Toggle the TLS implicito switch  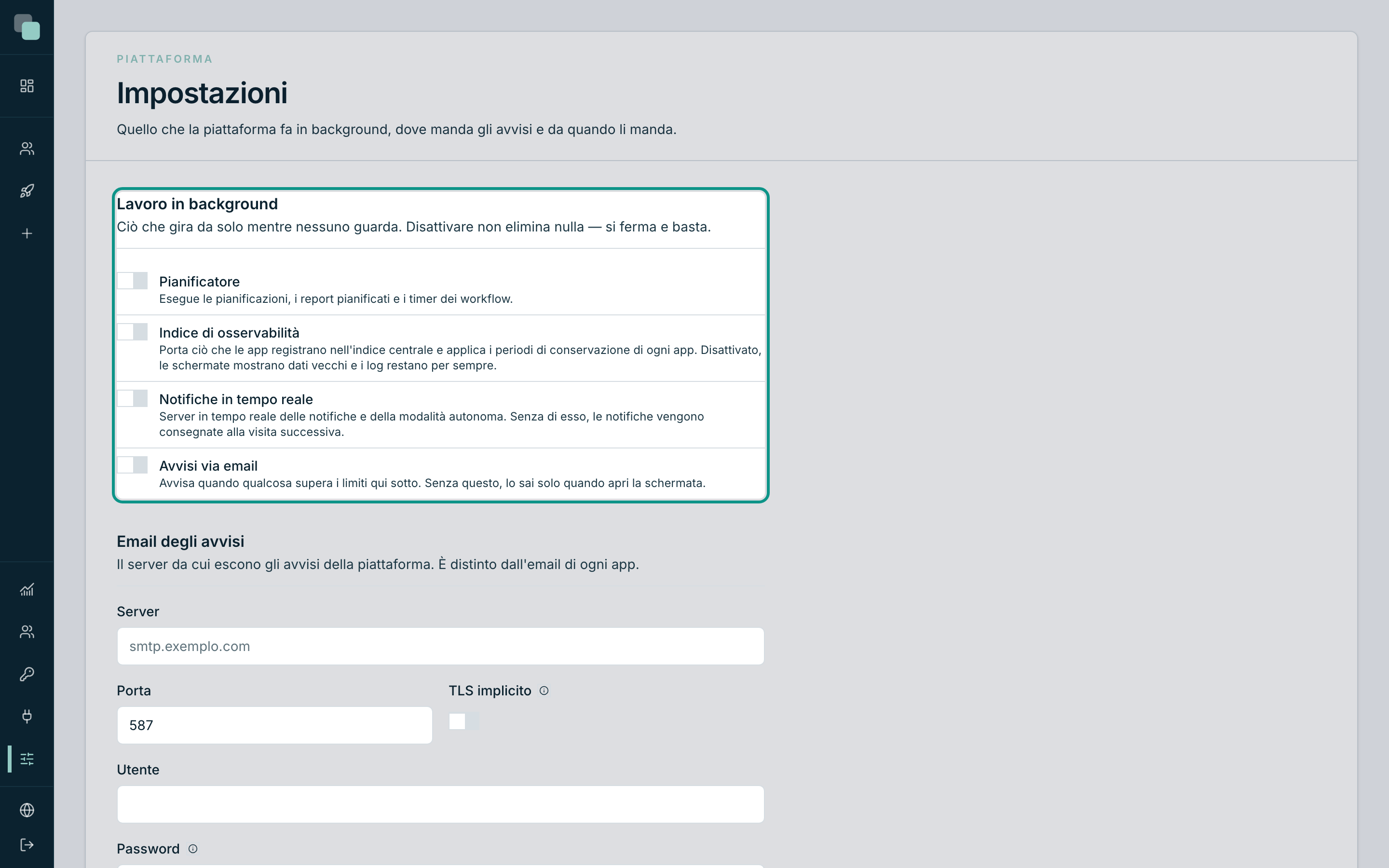(x=464, y=721)
